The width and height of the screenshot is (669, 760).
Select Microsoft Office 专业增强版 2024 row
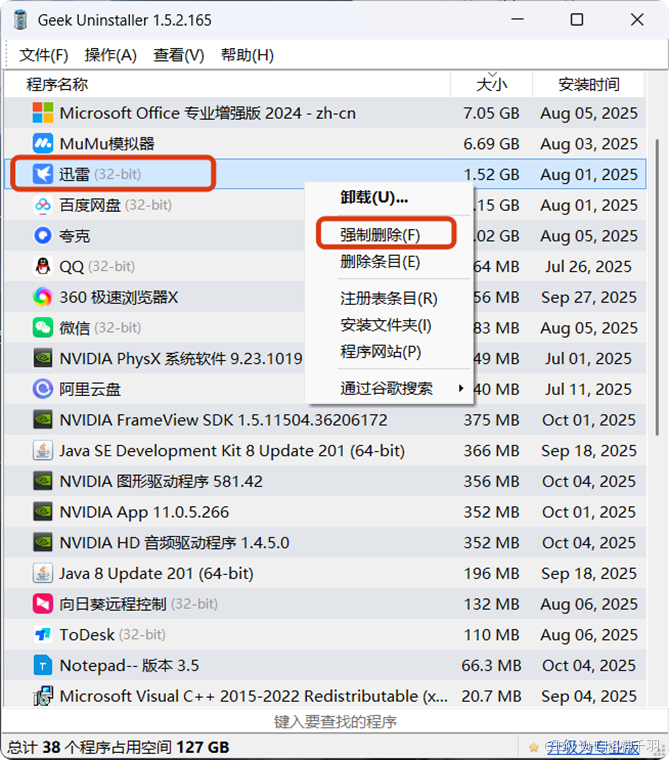pyautogui.click(x=325, y=113)
